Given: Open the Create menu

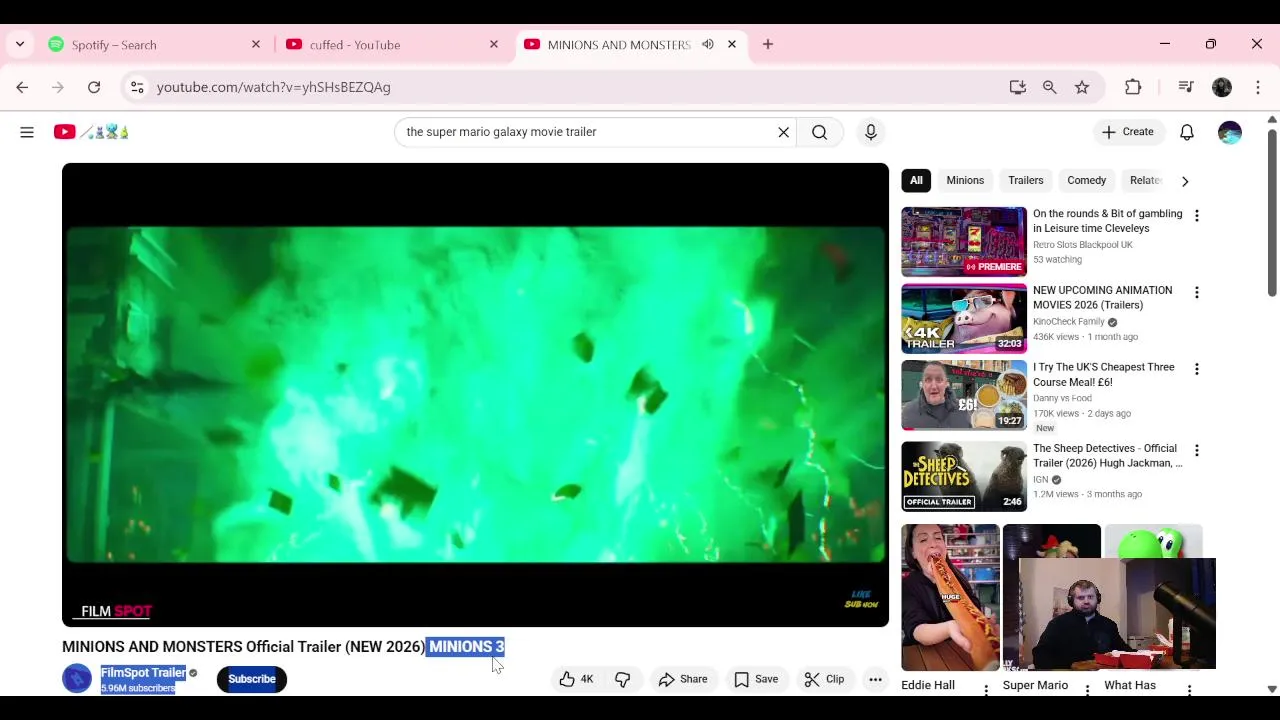Looking at the screenshot, I should tap(1128, 132).
